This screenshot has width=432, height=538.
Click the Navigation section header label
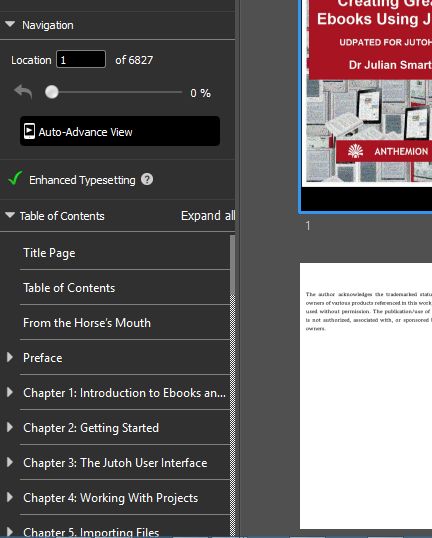[x=48, y=25]
